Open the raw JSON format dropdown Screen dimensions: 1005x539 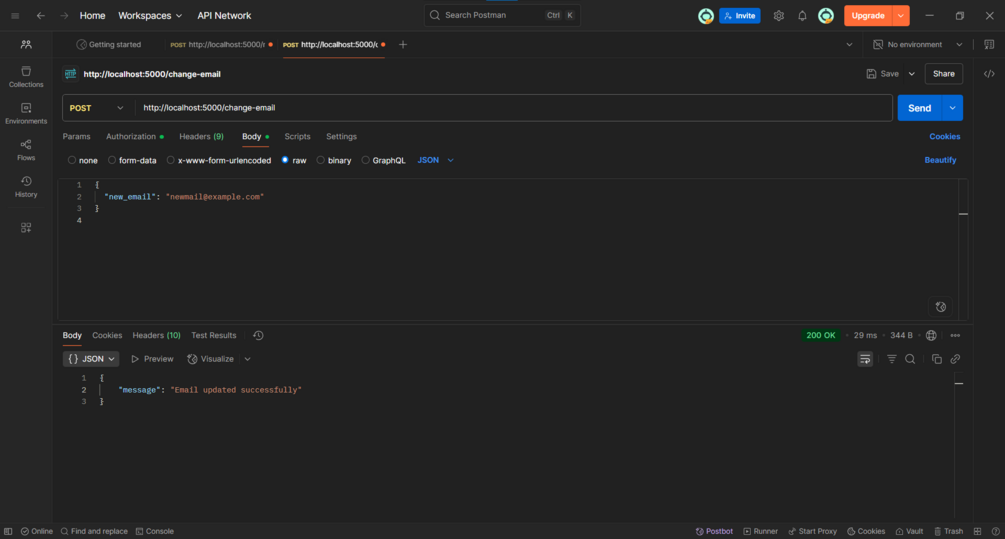pyautogui.click(x=436, y=160)
